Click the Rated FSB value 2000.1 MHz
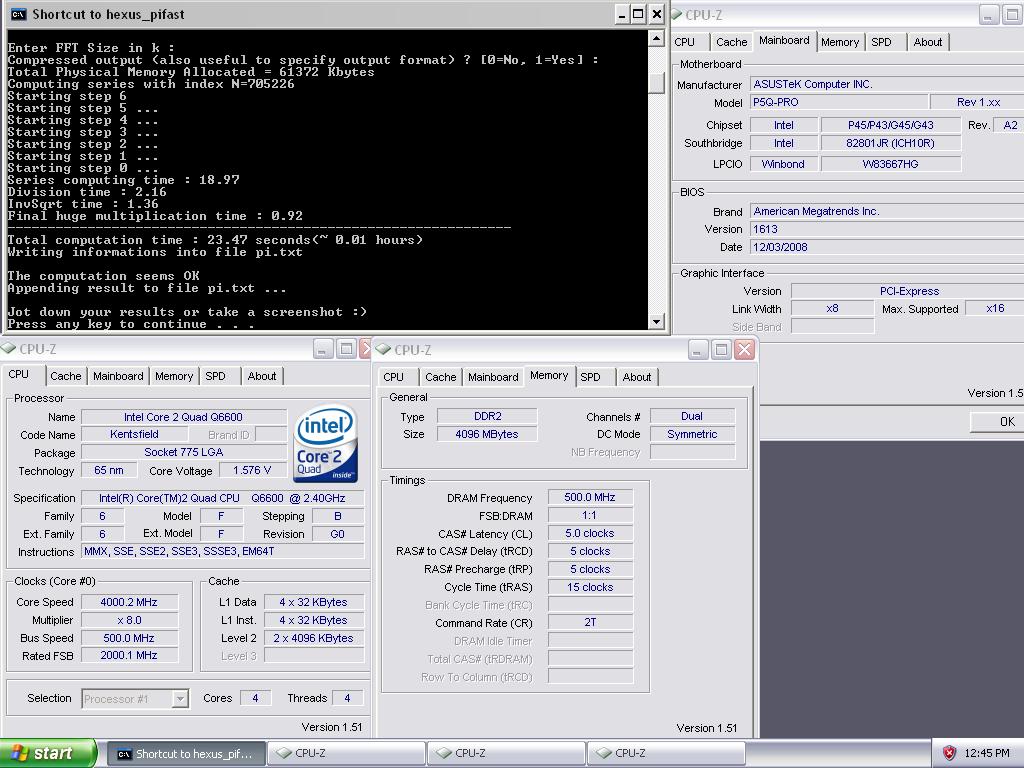This screenshot has height=768, width=1024. [x=129, y=655]
